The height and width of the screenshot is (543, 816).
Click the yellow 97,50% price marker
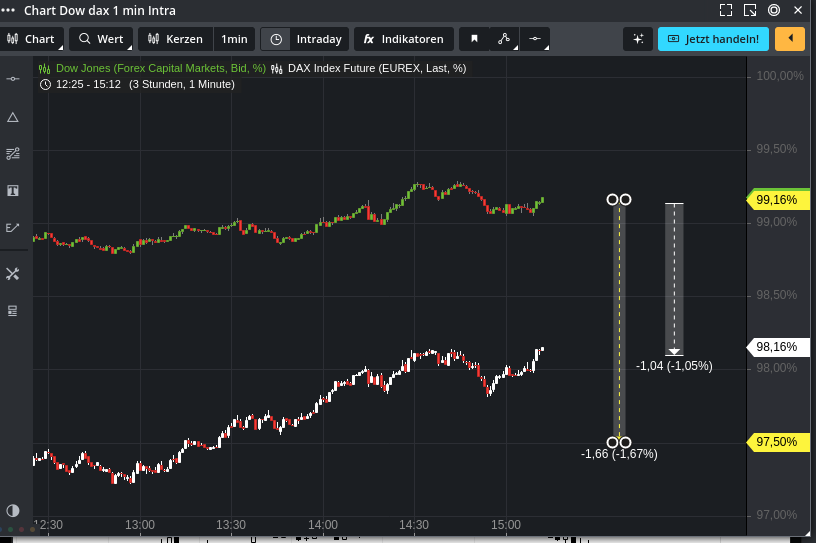[778, 442]
